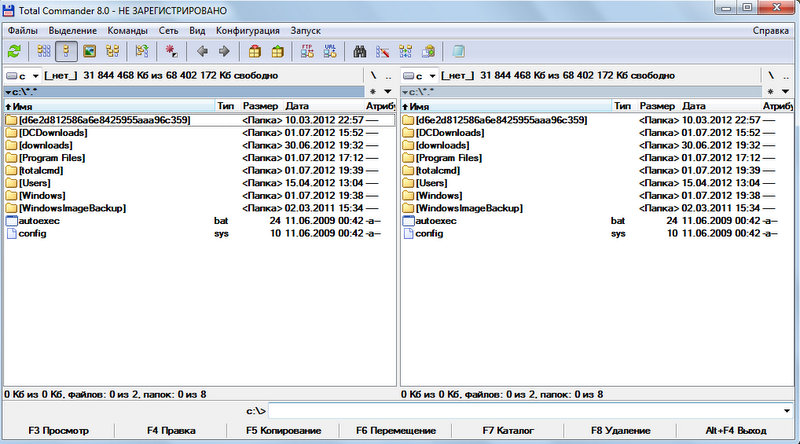Open the Файлы menu
Image resolution: width=800 pixels, height=444 pixels.
pos(22,31)
